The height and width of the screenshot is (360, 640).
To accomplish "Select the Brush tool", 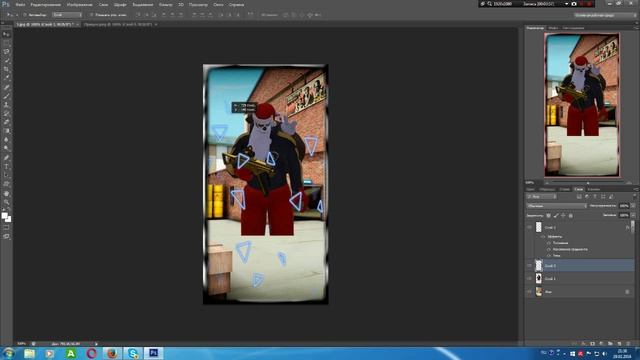I will [6, 96].
